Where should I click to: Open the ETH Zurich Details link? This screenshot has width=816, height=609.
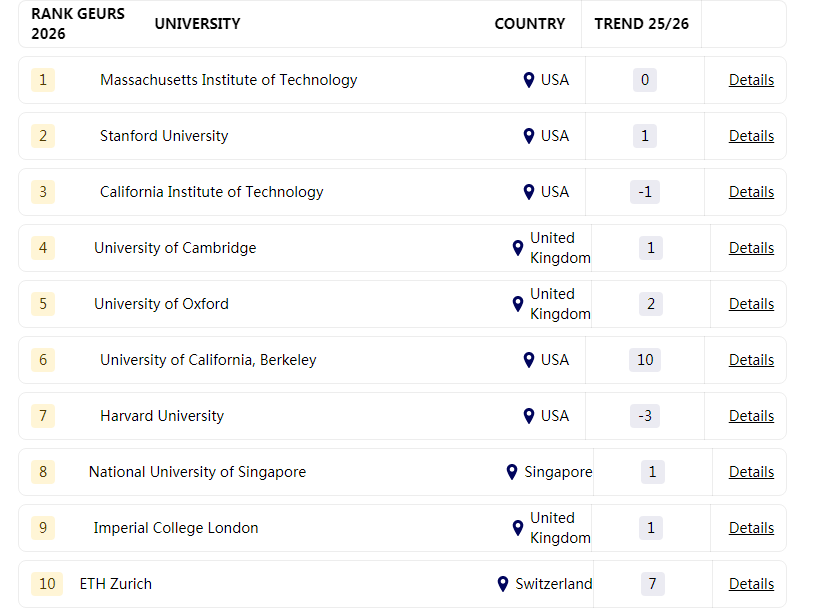(x=751, y=584)
